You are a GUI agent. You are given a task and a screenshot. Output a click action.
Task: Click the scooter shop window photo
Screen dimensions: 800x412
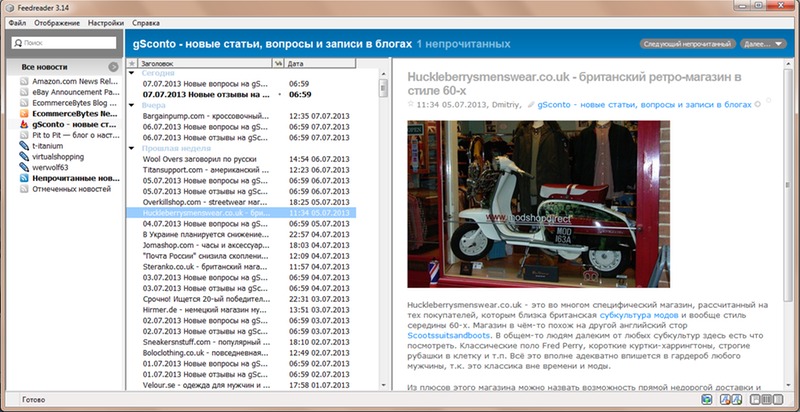(538, 204)
